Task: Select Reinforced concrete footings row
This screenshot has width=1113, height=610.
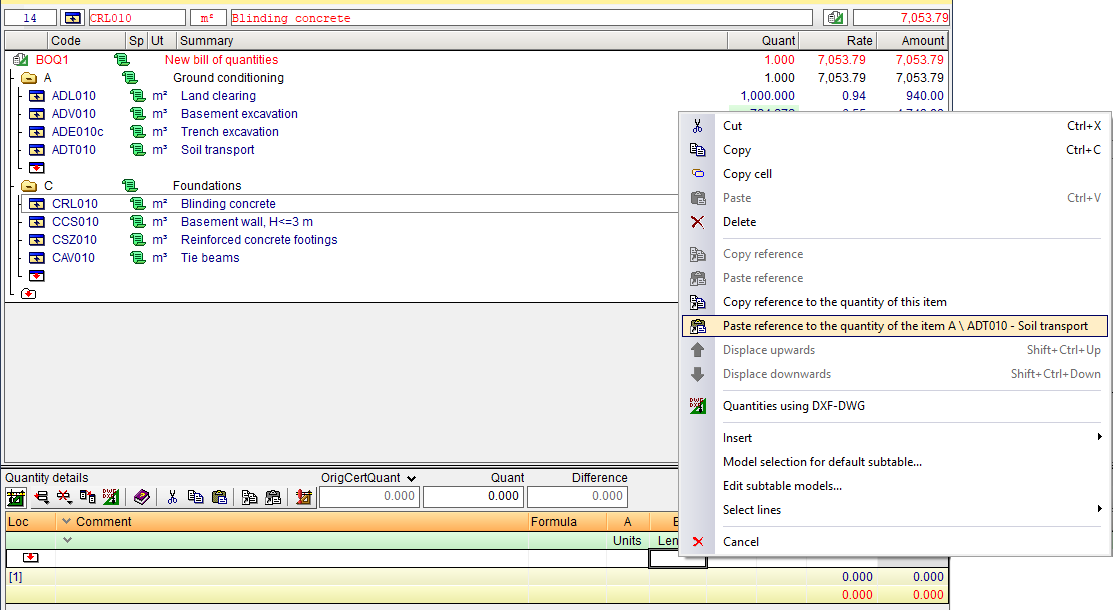Action: tap(258, 240)
